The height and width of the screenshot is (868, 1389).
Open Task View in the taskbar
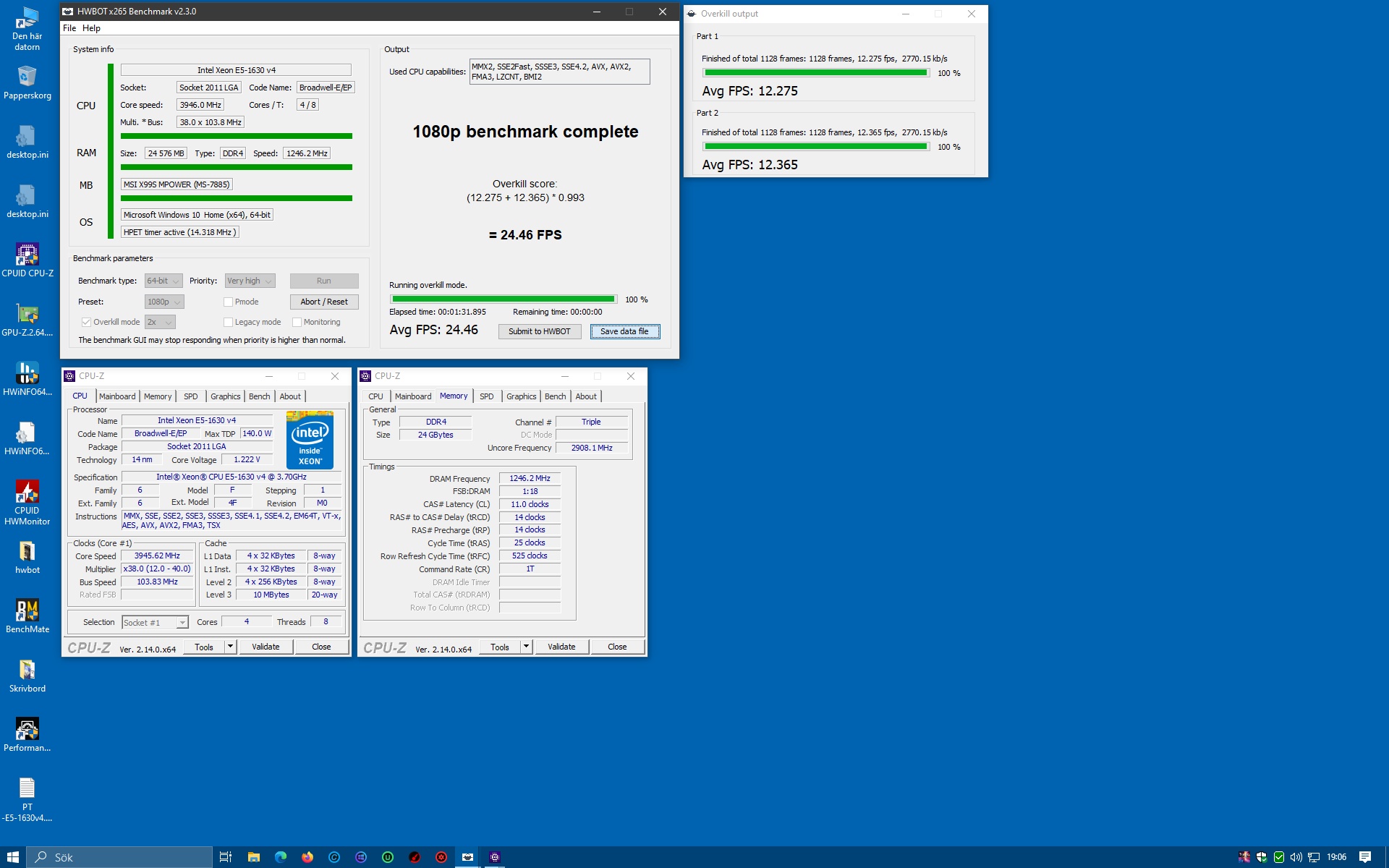point(226,857)
